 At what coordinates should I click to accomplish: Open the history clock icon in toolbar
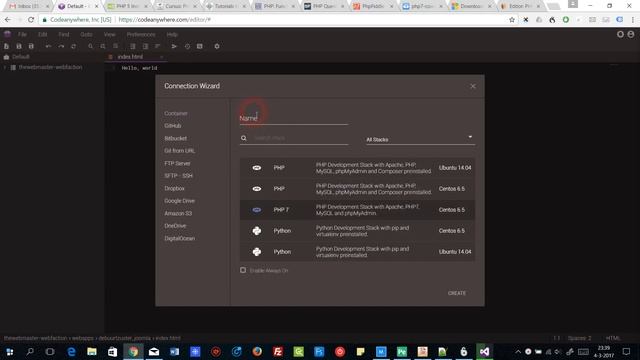point(187,47)
